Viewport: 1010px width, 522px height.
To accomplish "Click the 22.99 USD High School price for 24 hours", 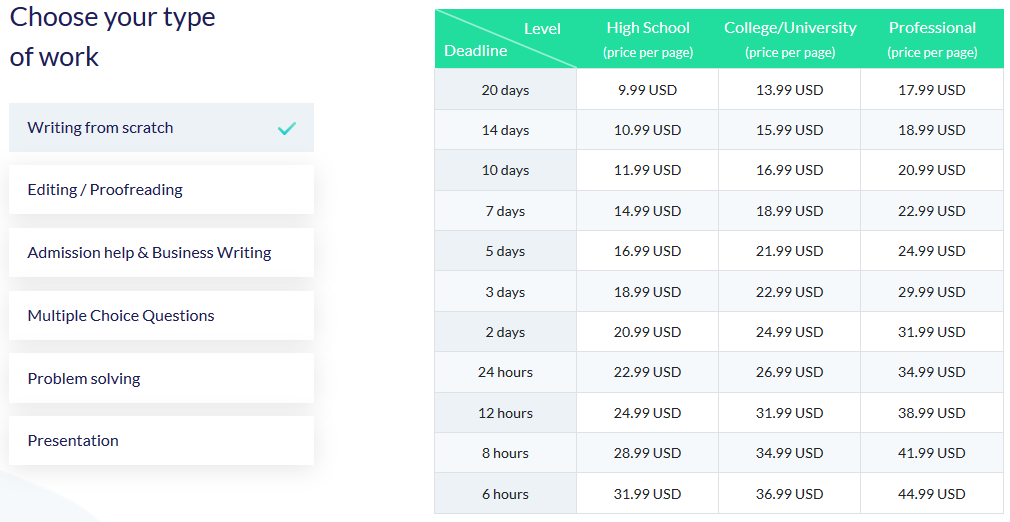I will (x=648, y=372).
